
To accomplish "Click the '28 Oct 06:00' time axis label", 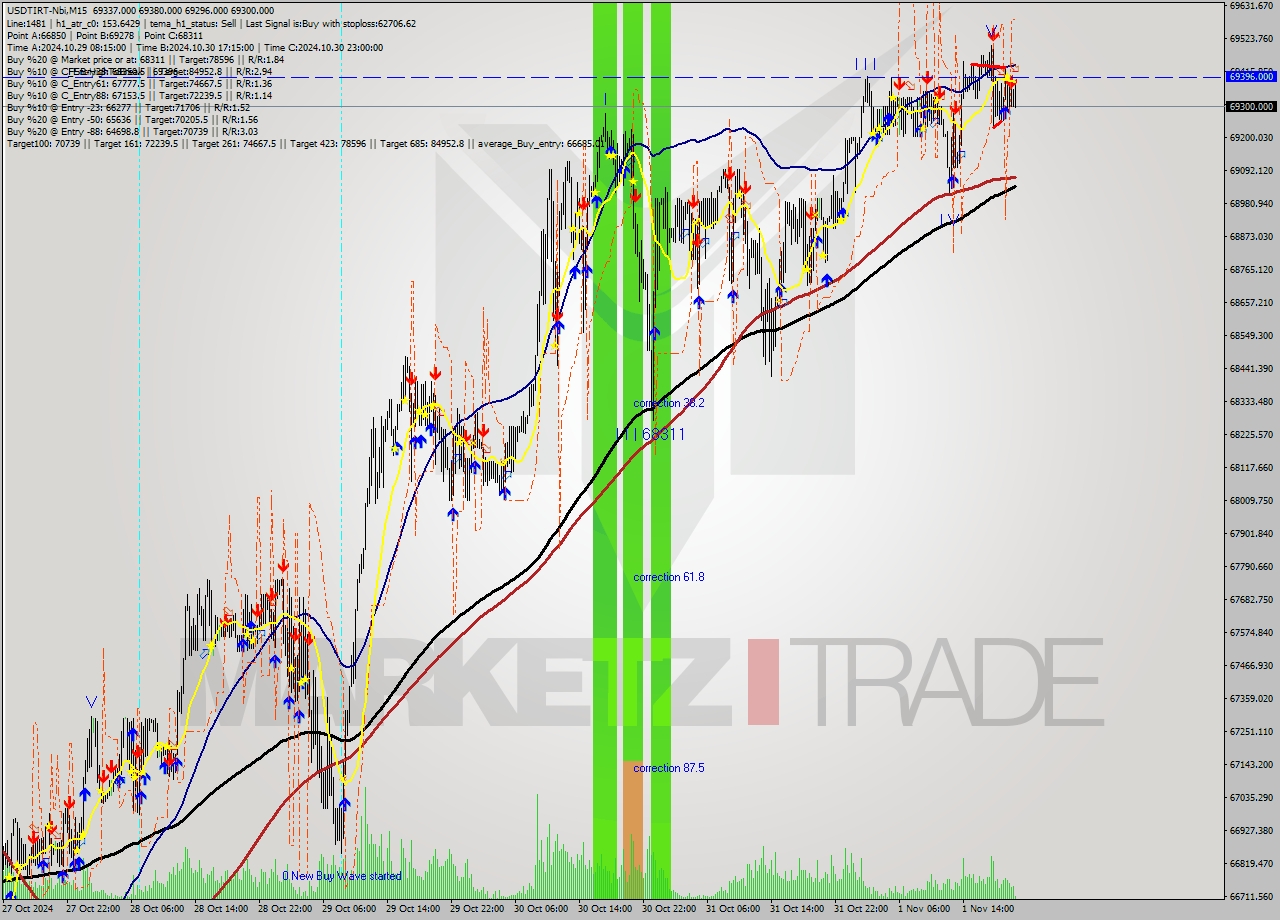I will (157, 909).
